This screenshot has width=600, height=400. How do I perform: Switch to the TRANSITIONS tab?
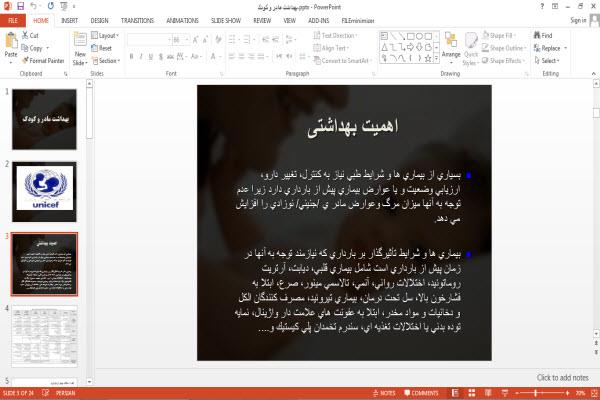(x=137, y=20)
